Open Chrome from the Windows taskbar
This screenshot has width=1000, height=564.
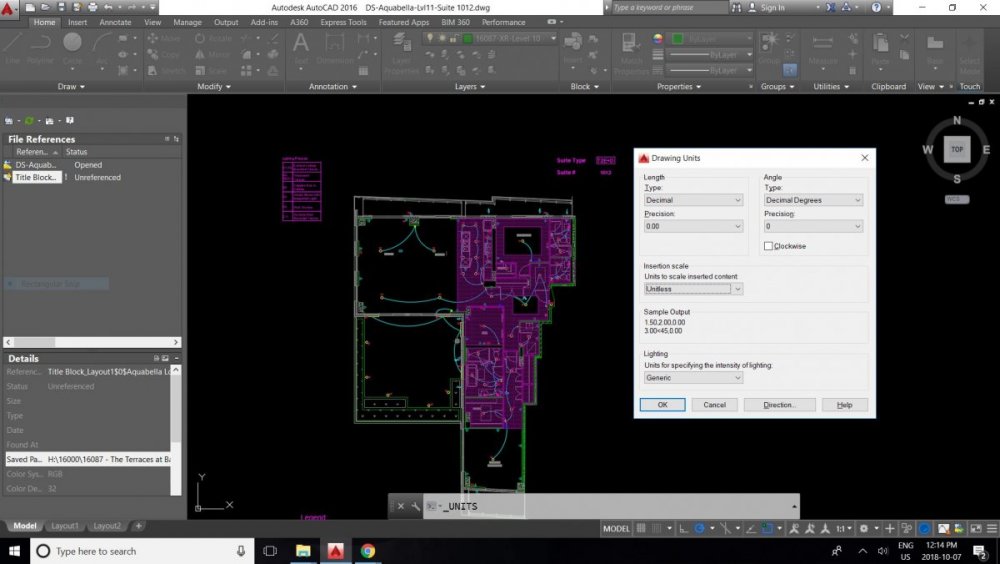(367, 550)
